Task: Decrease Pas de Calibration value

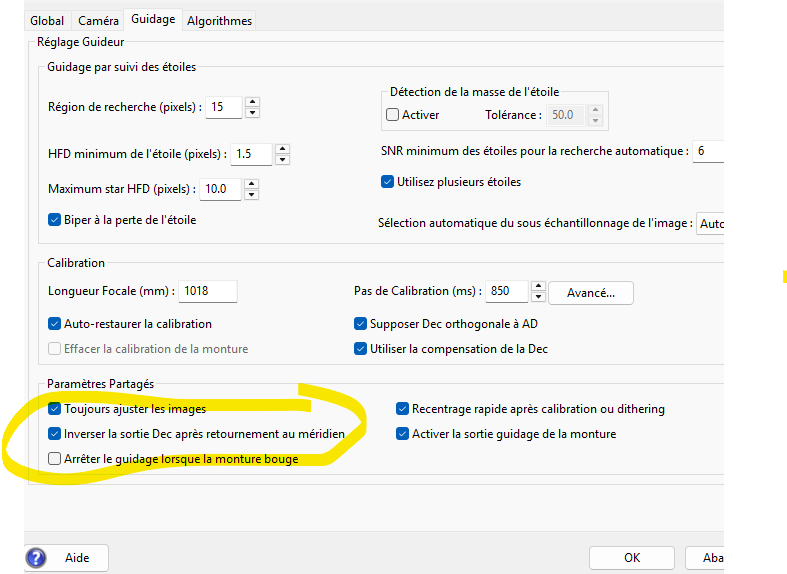Action: [x=539, y=297]
